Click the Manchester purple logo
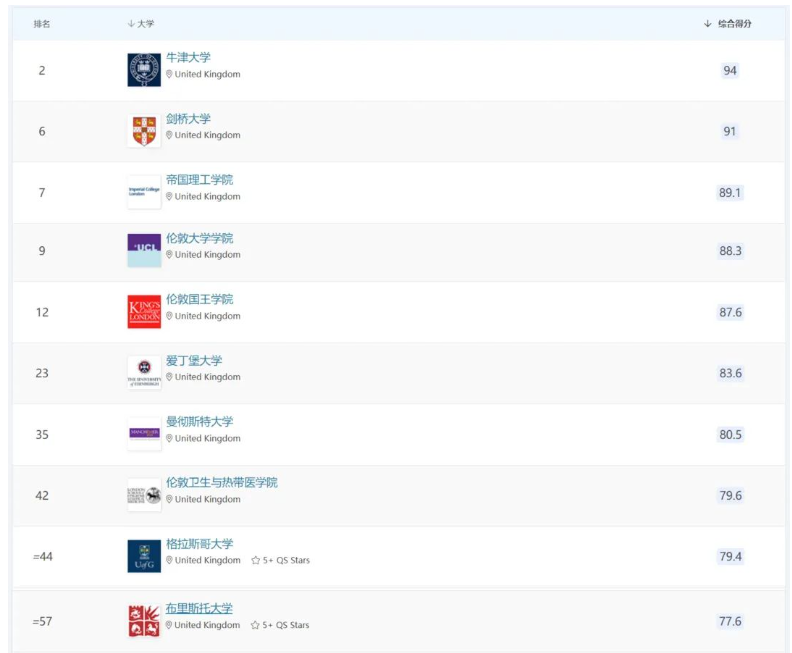The image size is (792, 653). point(144,434)
